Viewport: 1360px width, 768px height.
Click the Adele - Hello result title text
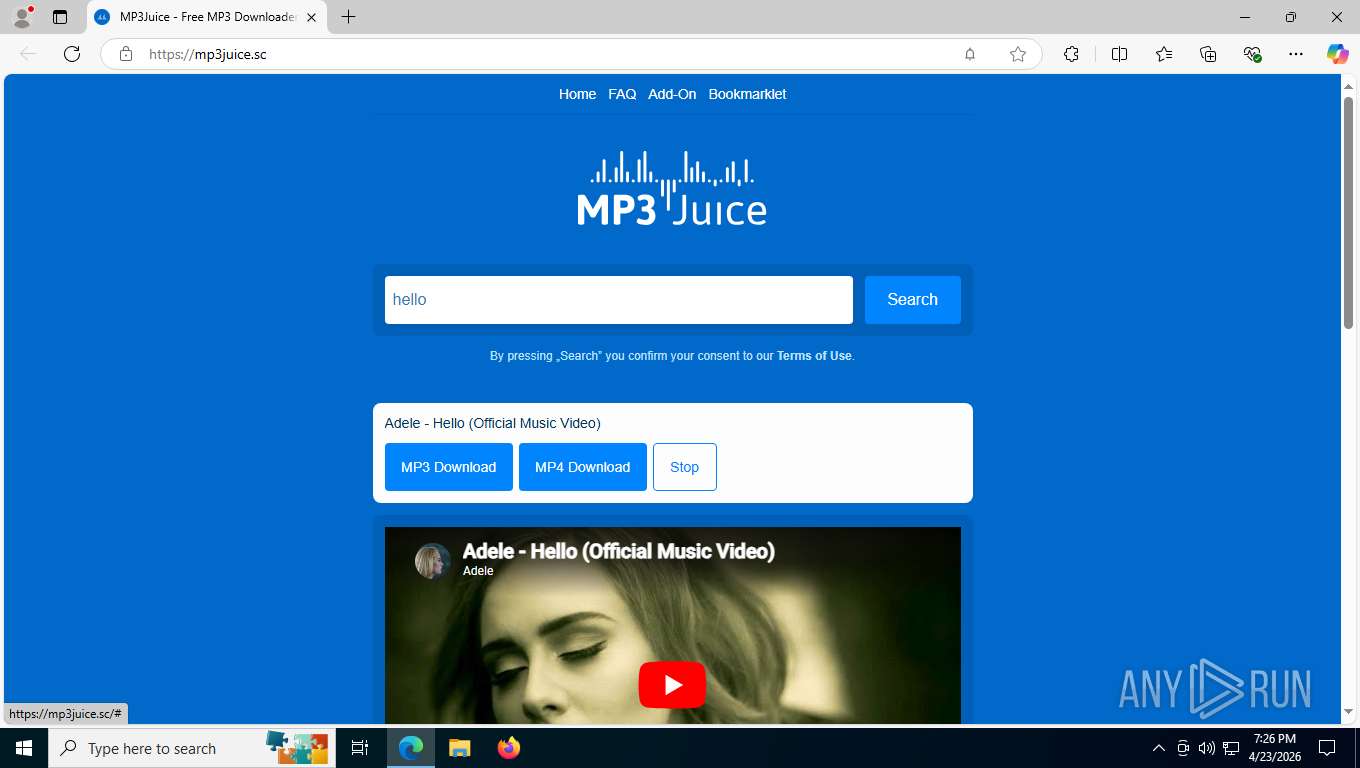492,423
